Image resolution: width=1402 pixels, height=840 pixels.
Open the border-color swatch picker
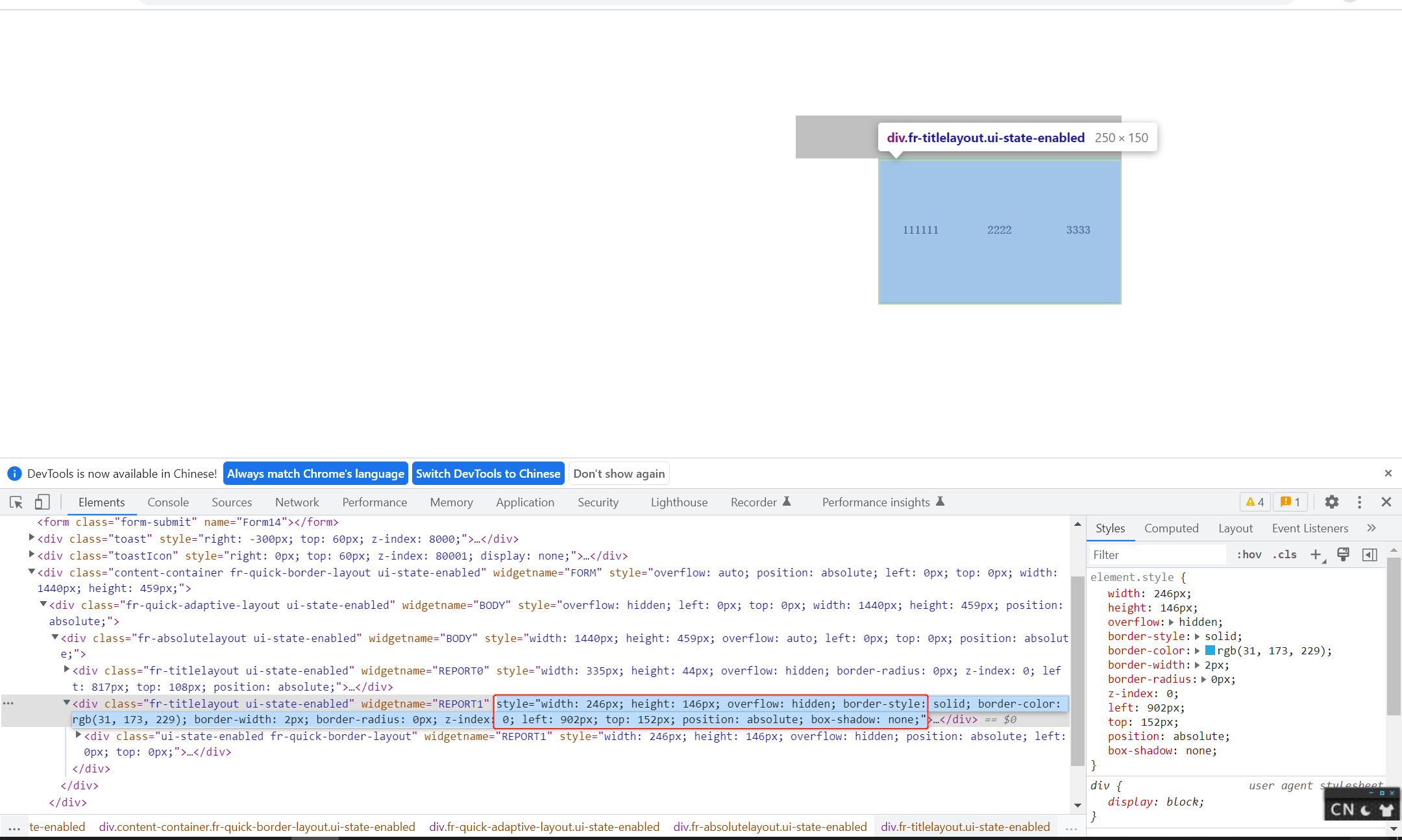click(1210, 650)
